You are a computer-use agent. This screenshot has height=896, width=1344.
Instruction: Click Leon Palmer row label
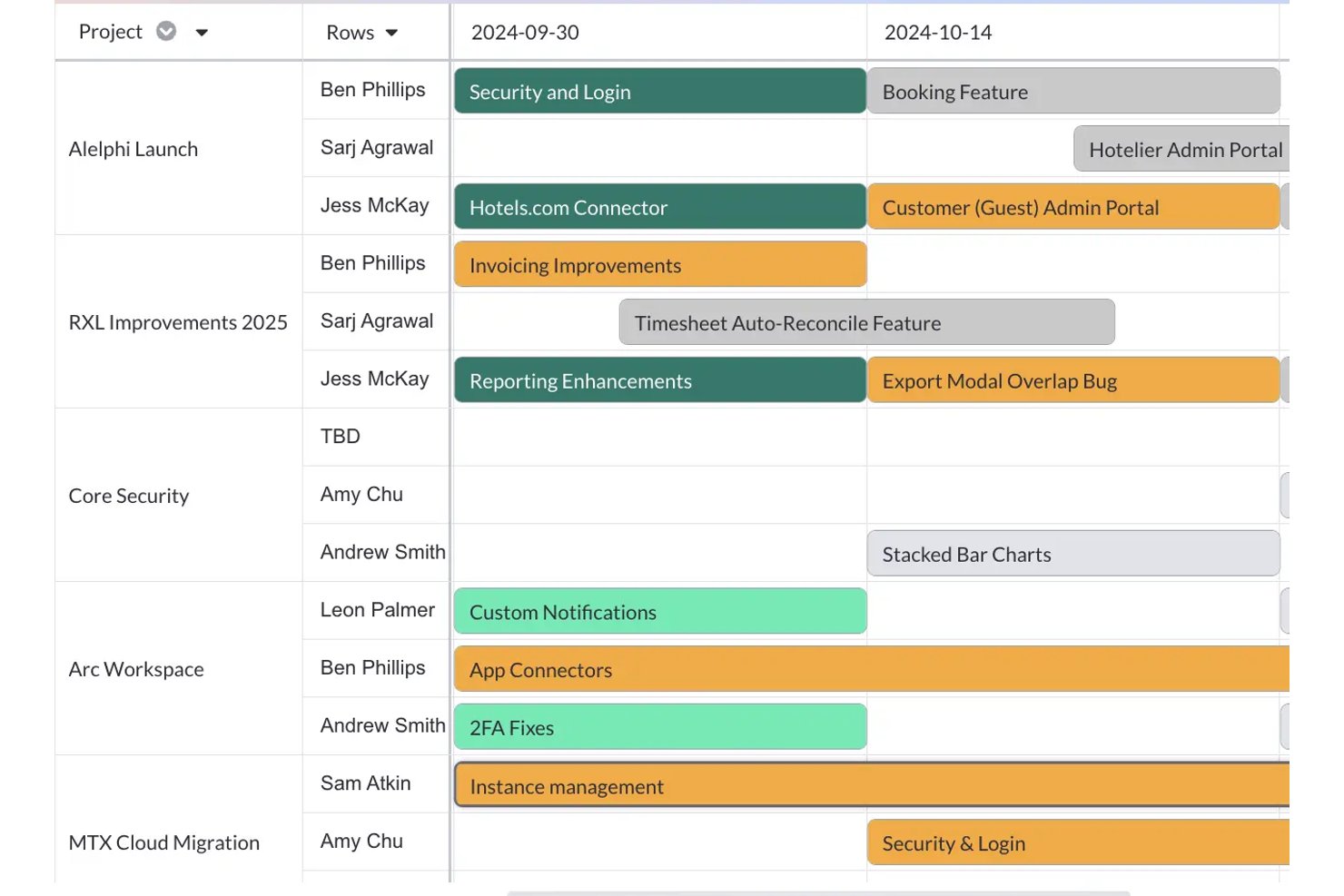pos(376,610)
